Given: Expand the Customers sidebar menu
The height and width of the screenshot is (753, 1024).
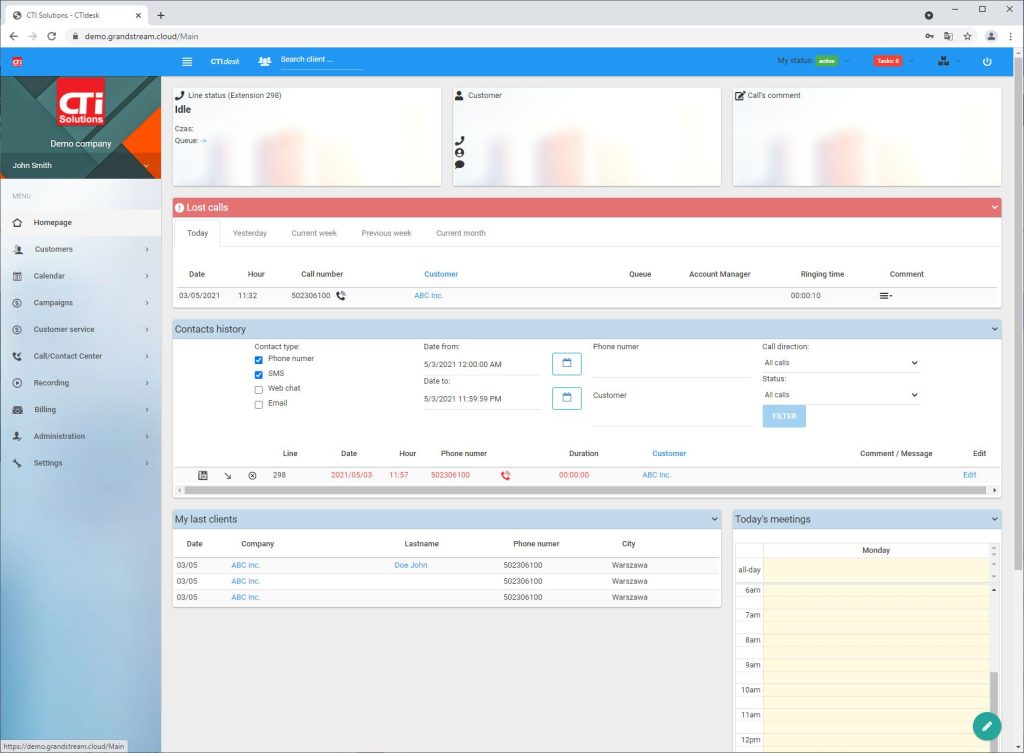Looking at the screenshot, I should click(80, 249).
